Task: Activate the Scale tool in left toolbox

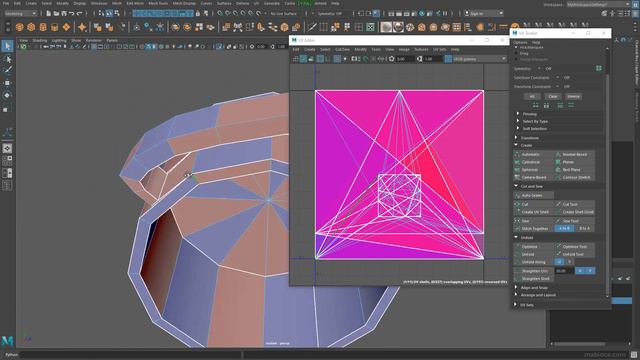Action: [7, 109]
